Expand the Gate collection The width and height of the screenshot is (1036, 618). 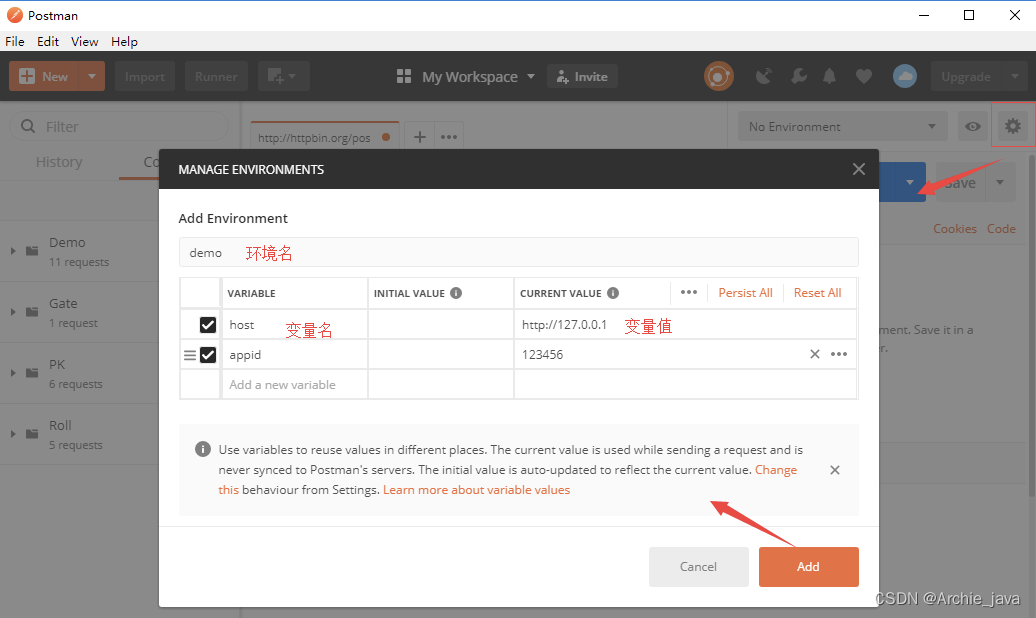[x=13, y=312]
